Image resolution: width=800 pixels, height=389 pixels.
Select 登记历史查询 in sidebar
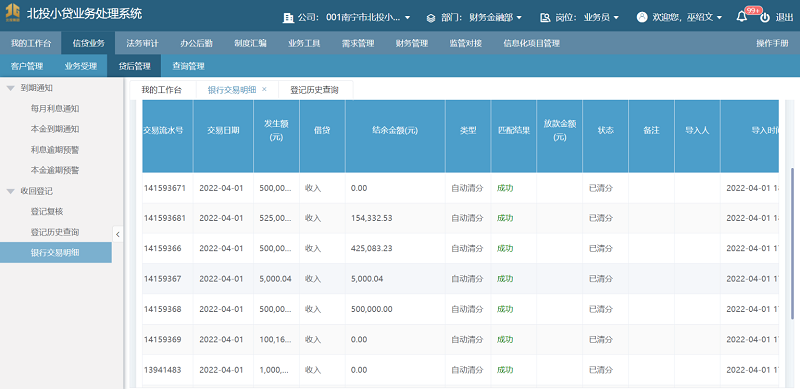point(55,232)
